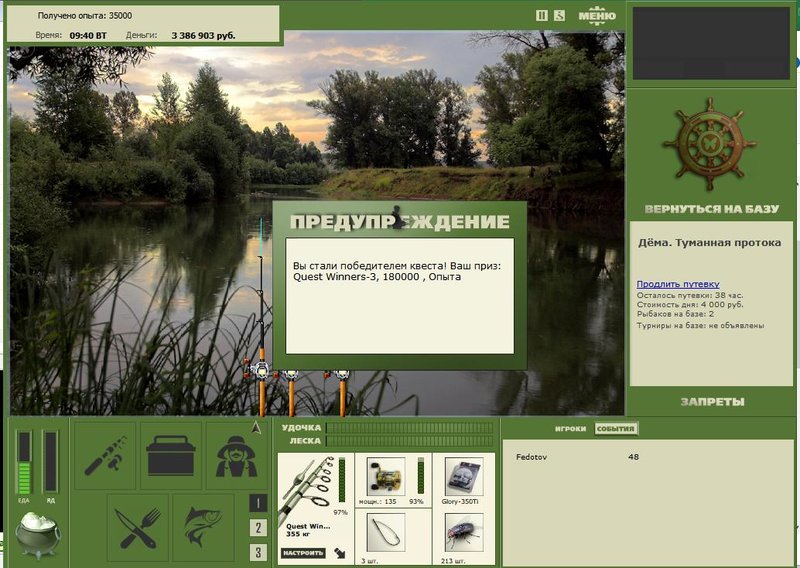Click the НАСТРОИТЬ button
800x568 pixels.
[303, 552]
